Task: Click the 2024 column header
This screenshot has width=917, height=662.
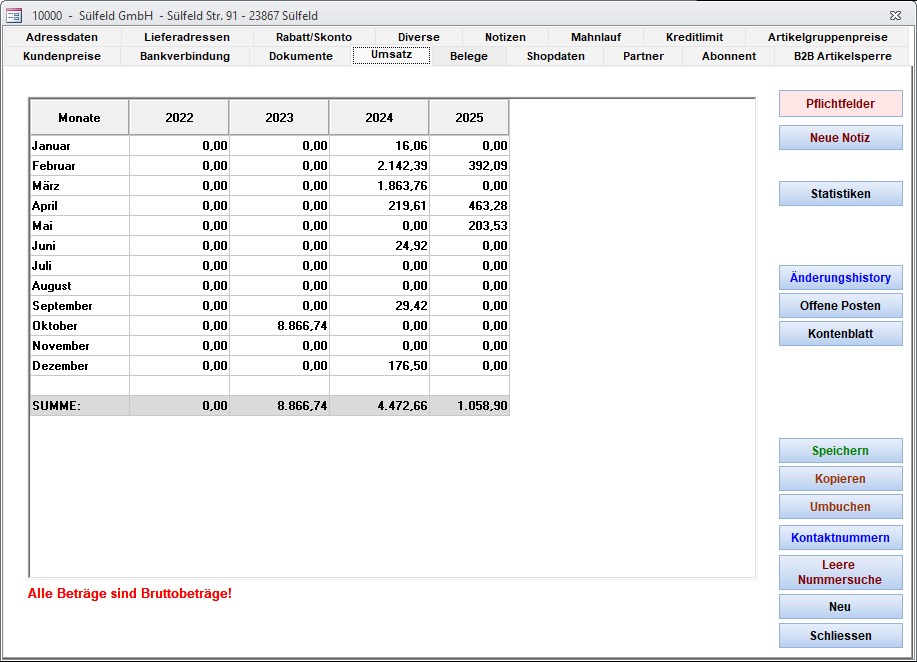Action: coord(379,118)
